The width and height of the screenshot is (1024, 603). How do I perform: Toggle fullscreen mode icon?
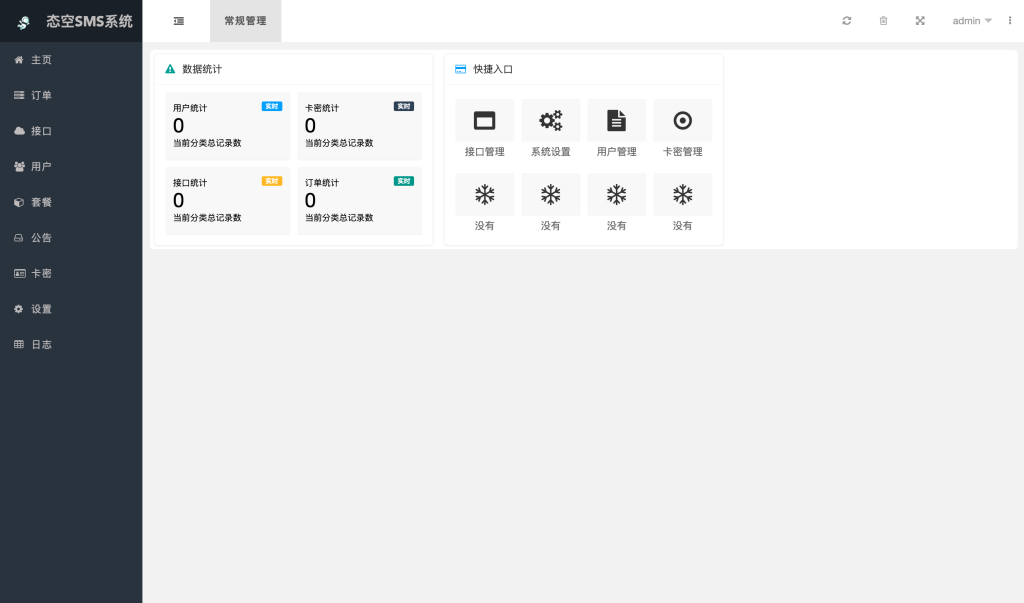point(920,21)
